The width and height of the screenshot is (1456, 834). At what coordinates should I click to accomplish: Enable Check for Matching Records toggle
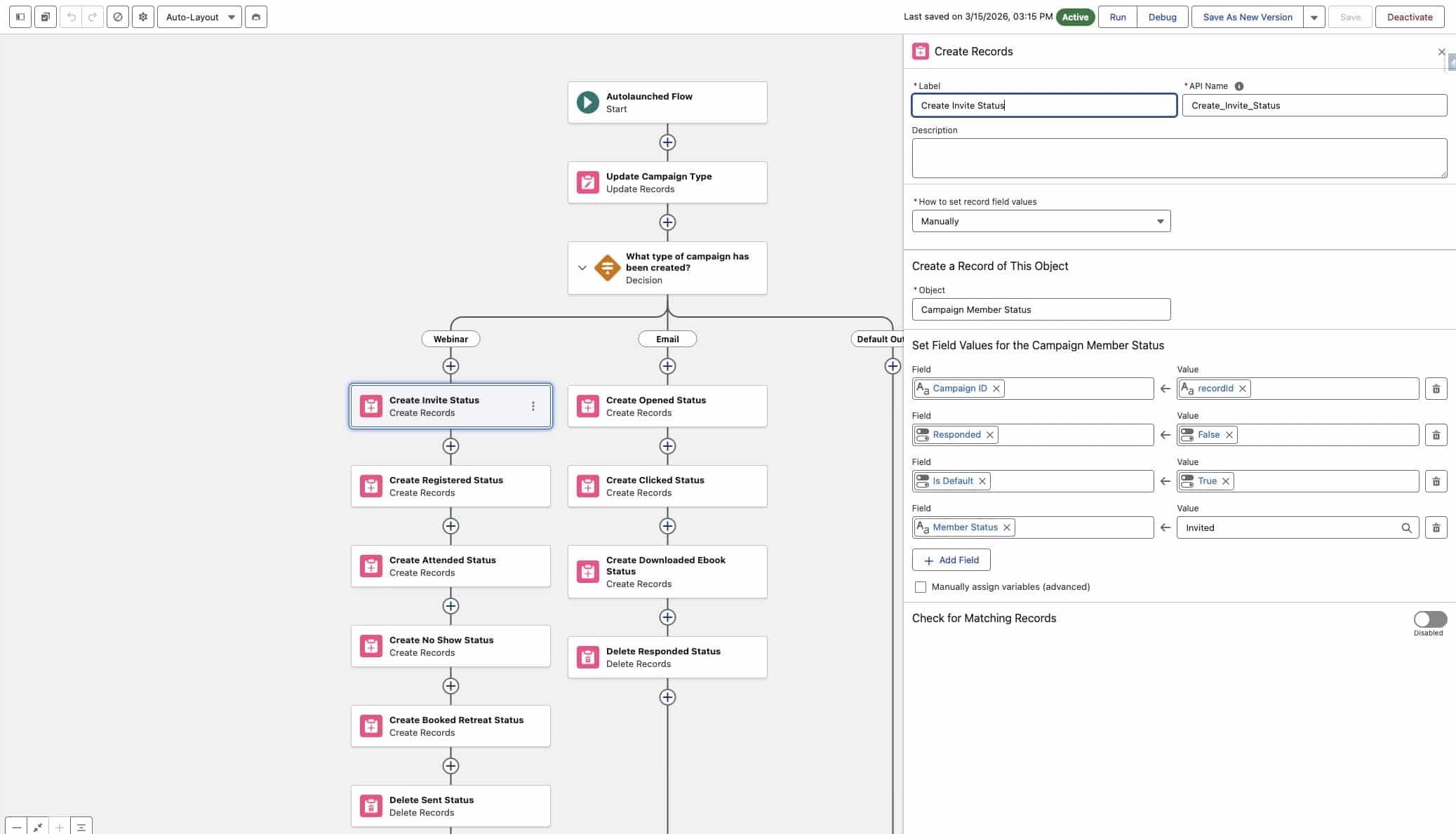pos(1429,619)
